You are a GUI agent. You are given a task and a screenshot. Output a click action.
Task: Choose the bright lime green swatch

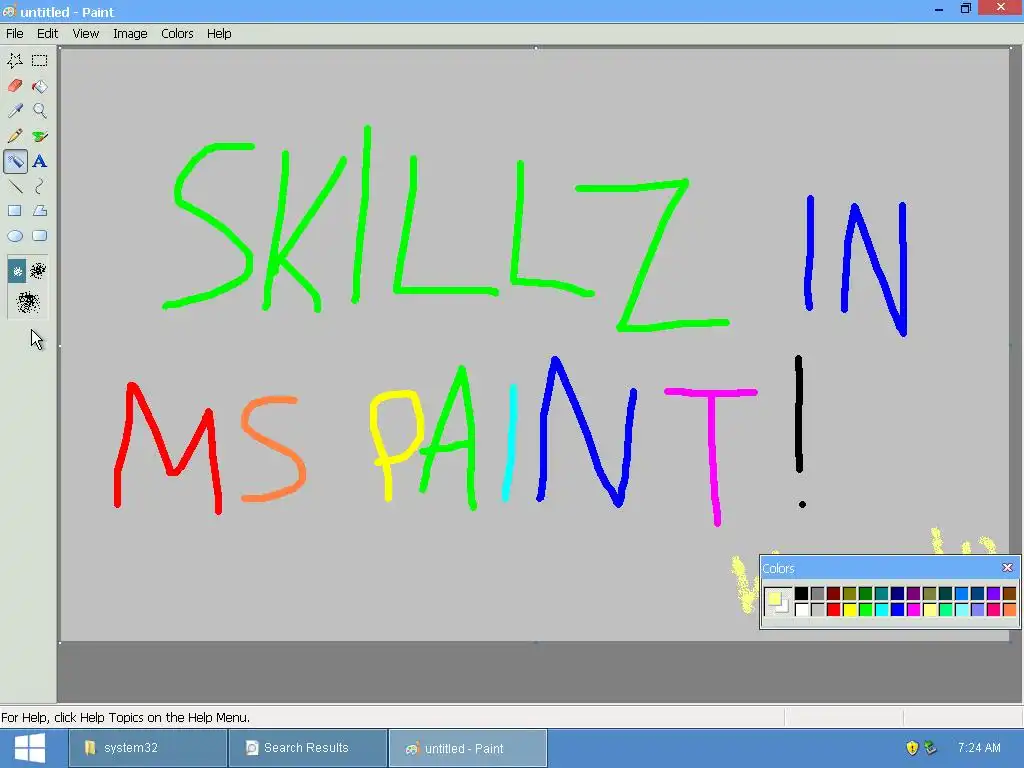click(x=865, y=610)
